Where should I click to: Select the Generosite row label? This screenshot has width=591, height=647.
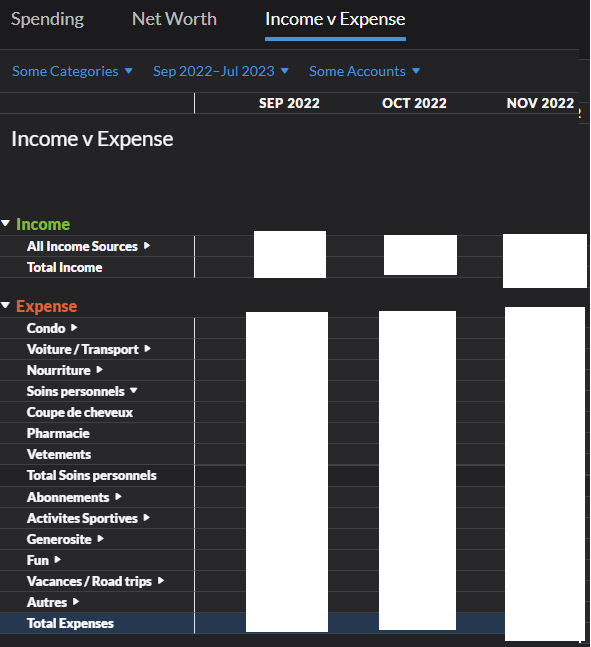pos(59,539)
